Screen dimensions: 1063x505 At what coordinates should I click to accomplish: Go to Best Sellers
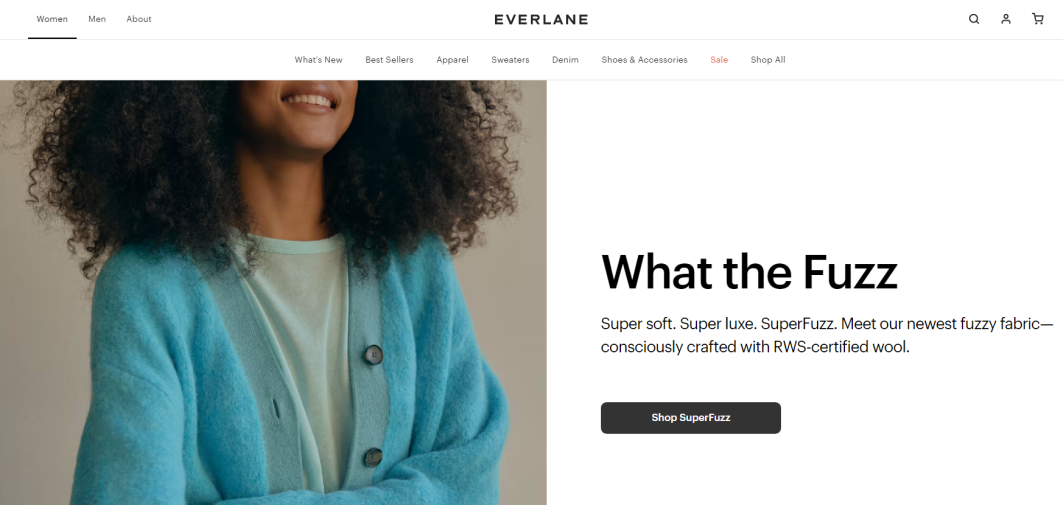[x=389, y=60]
